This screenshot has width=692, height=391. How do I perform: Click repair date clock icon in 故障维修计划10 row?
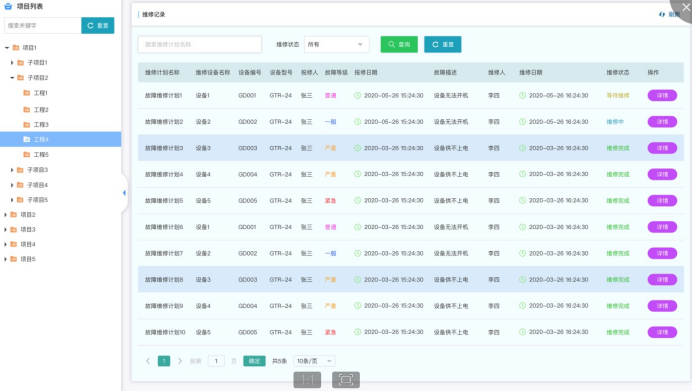coord(523,332)
